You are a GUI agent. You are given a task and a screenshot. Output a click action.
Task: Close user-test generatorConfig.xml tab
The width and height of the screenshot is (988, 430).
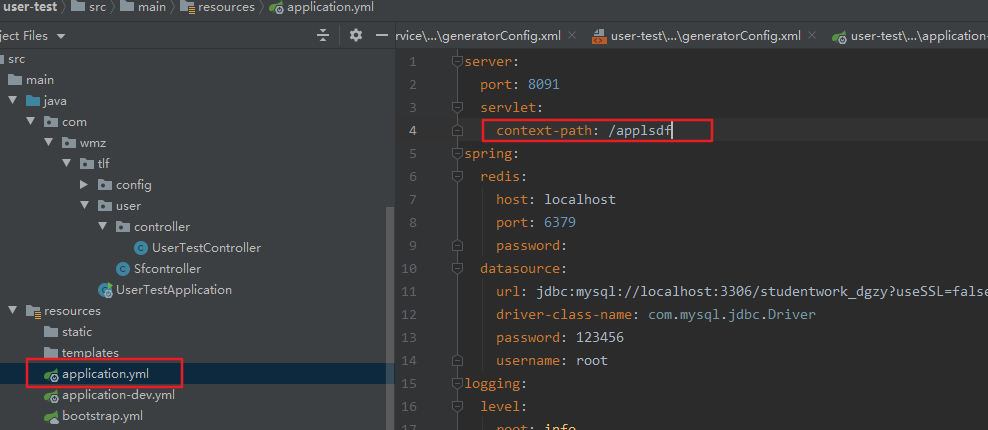(812, 35)
